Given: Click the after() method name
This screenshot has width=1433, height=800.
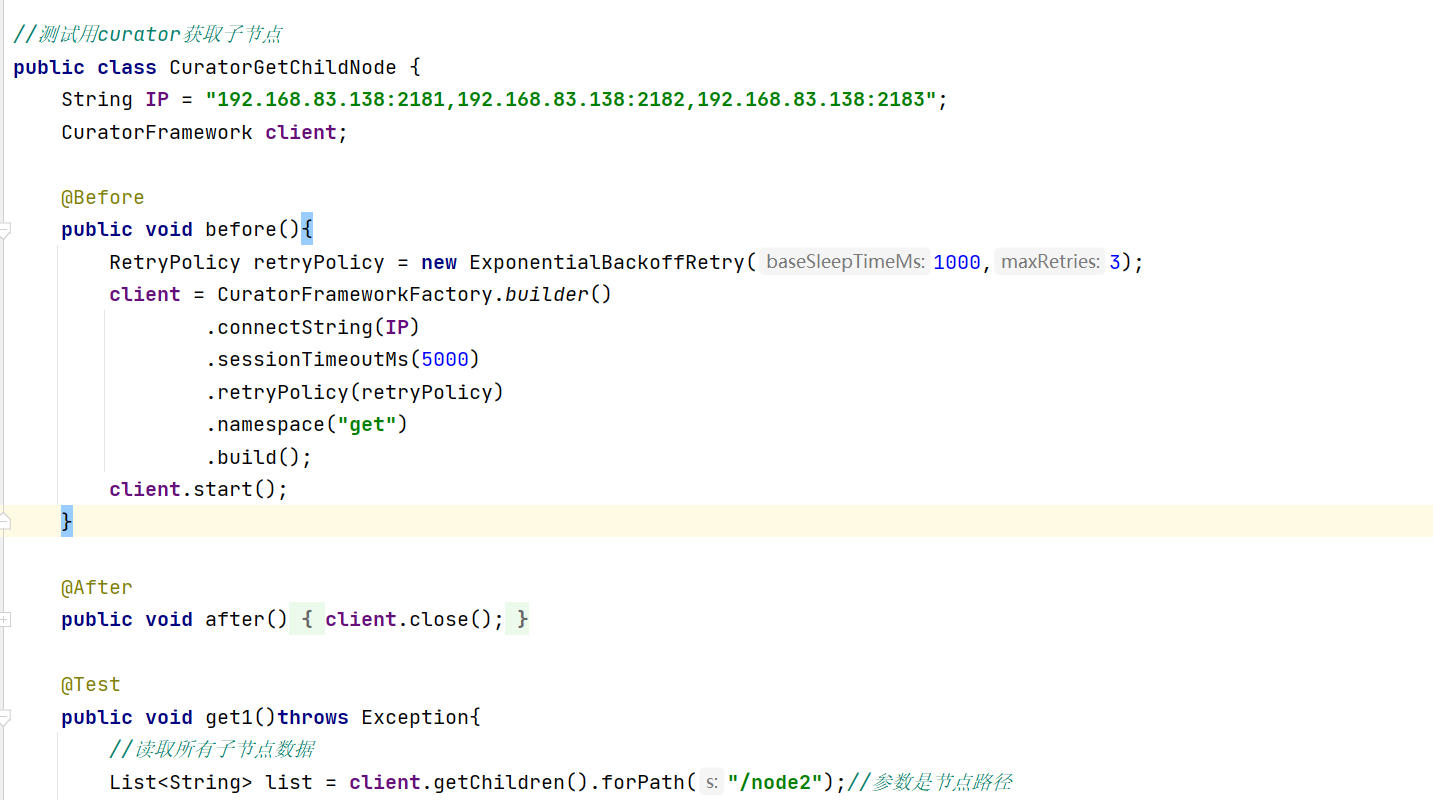Looking at the screenshot, I should [x=235, y=619].
